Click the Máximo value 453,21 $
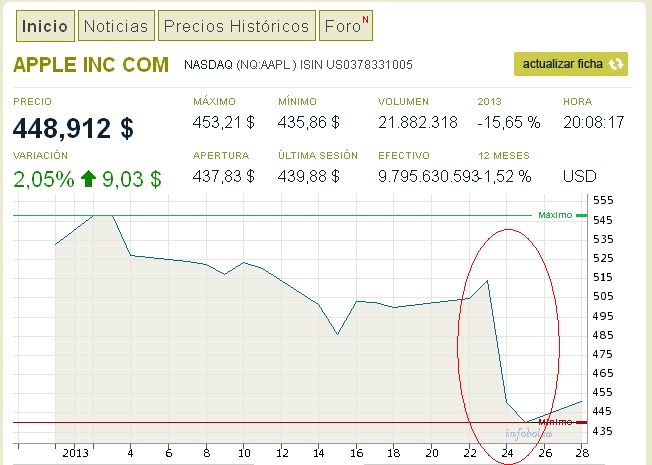This screenshot has width=652, height=465. (x=224, y=122)
